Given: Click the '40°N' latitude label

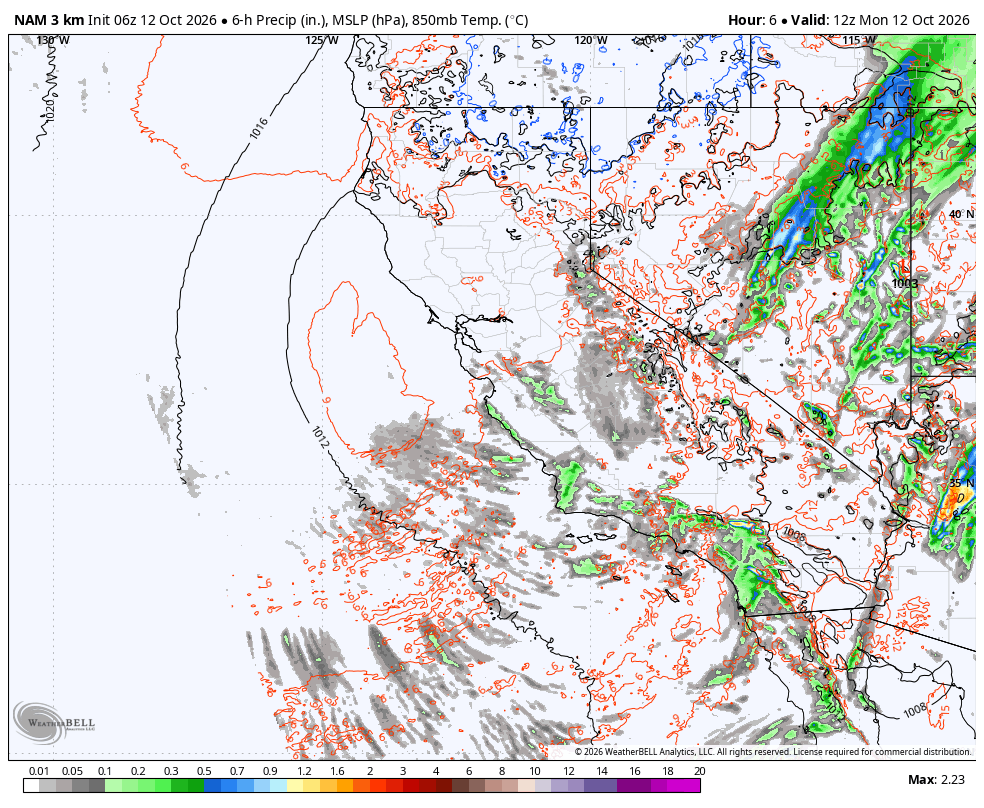Looking at the screenshot, I should click(x=961, y=215).
